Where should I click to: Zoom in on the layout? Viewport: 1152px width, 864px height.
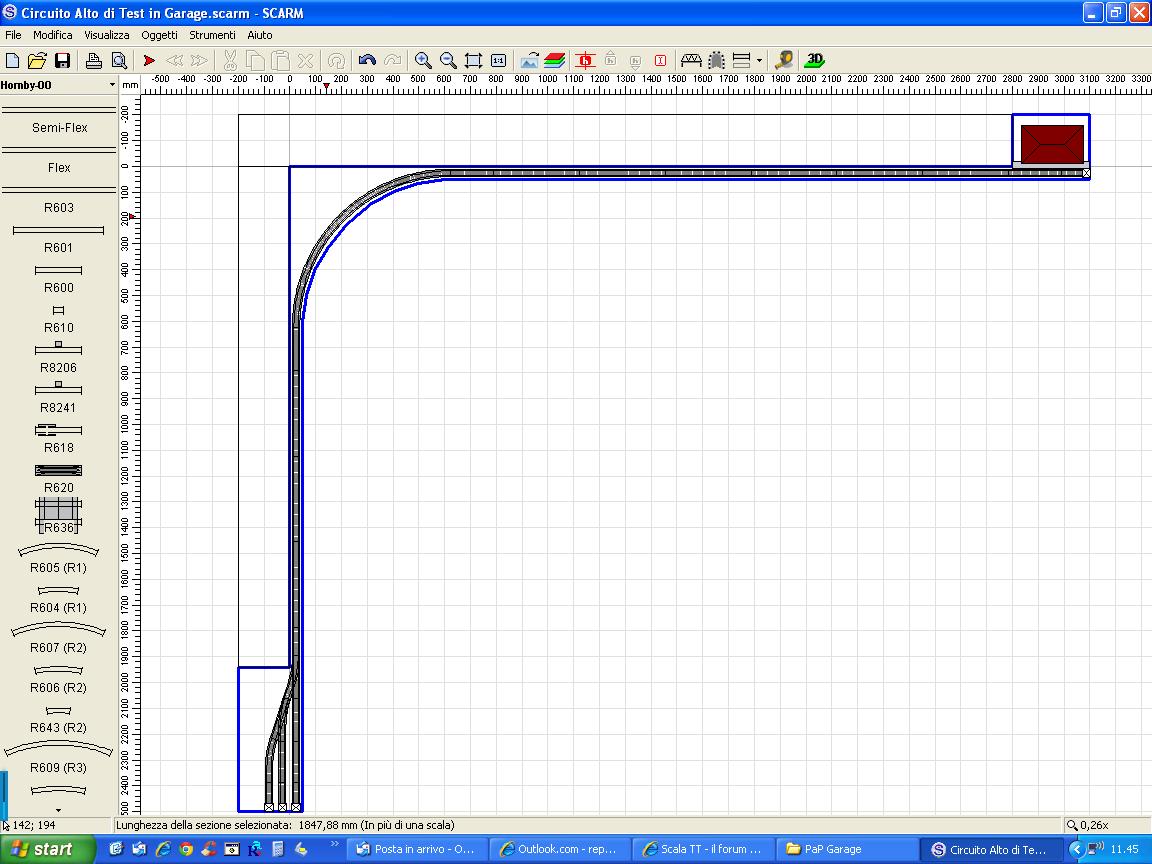point(423,60)
